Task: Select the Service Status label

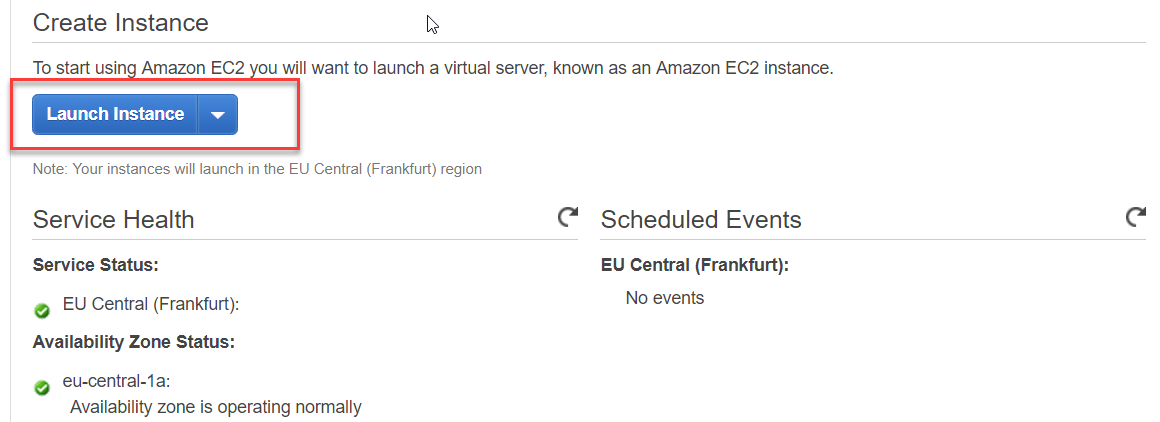Action: tap(96, 265)
